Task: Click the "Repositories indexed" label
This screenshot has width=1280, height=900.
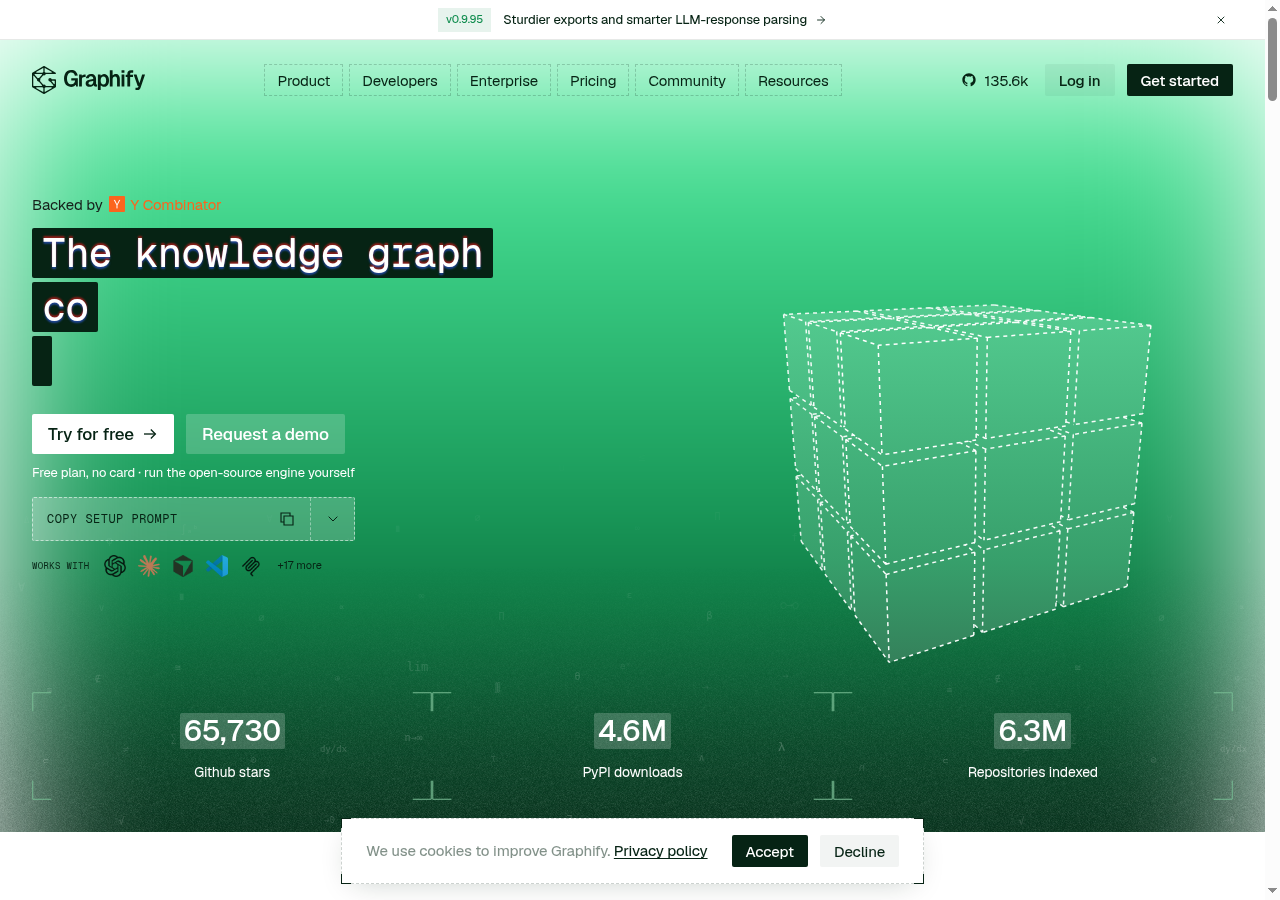Action: 1033,772
